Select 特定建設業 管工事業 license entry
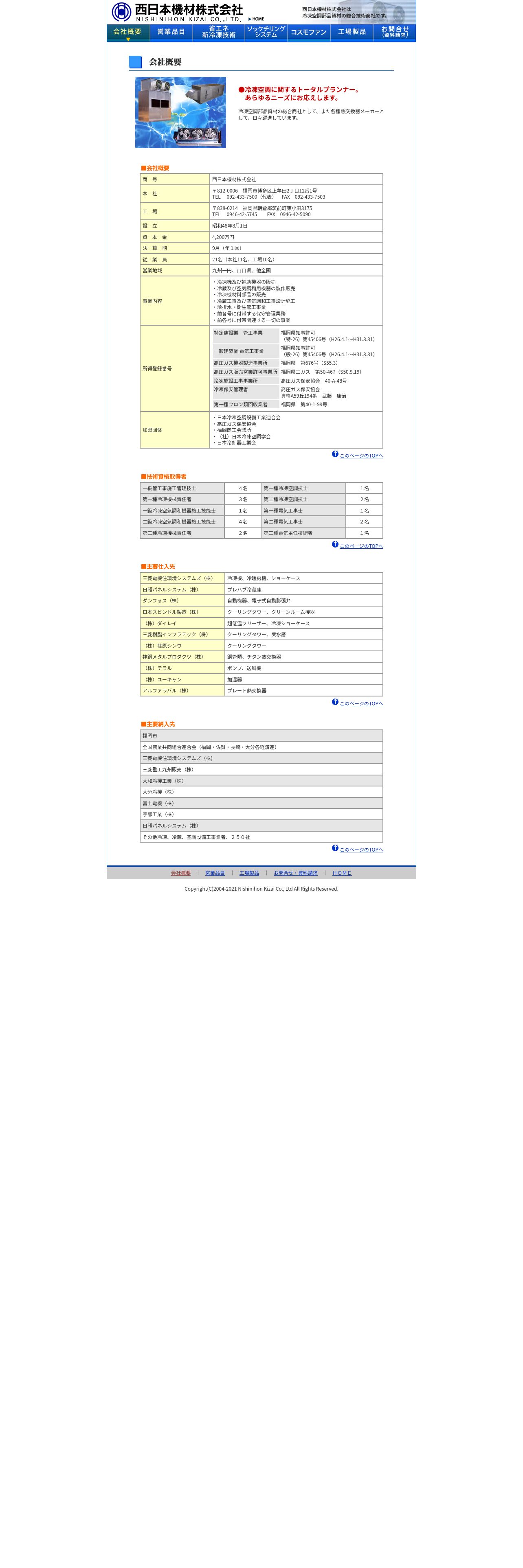The height and width of the screenshot is (1568, 523). pos(245,336)
